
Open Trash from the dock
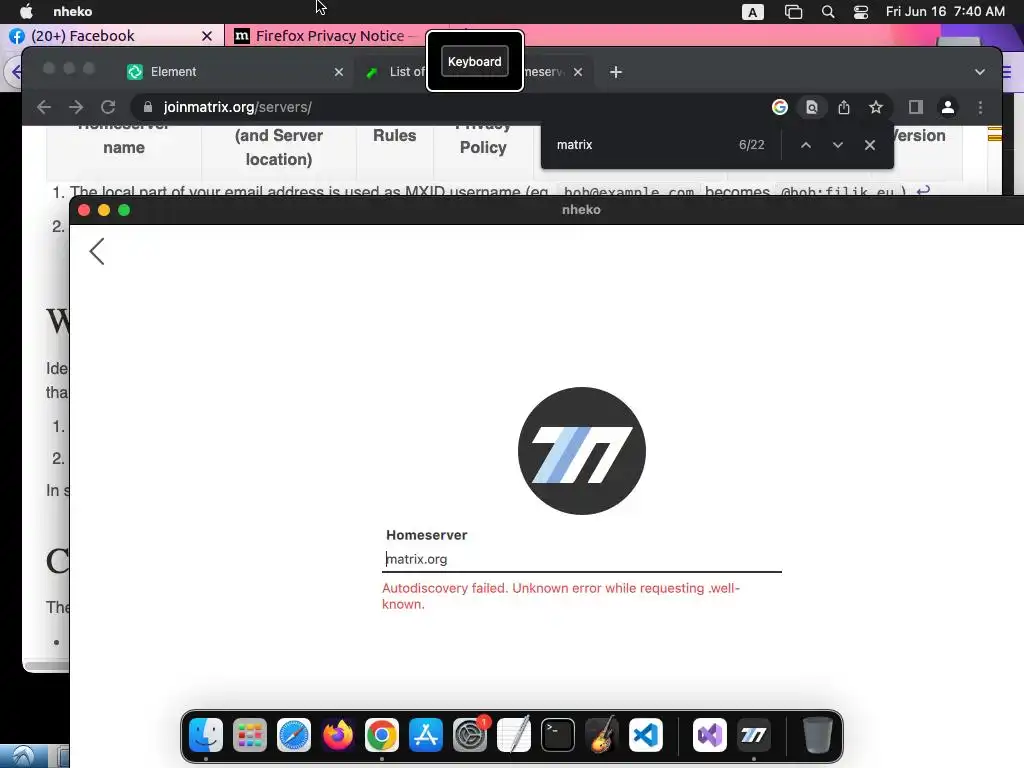[x=817, y=735]
